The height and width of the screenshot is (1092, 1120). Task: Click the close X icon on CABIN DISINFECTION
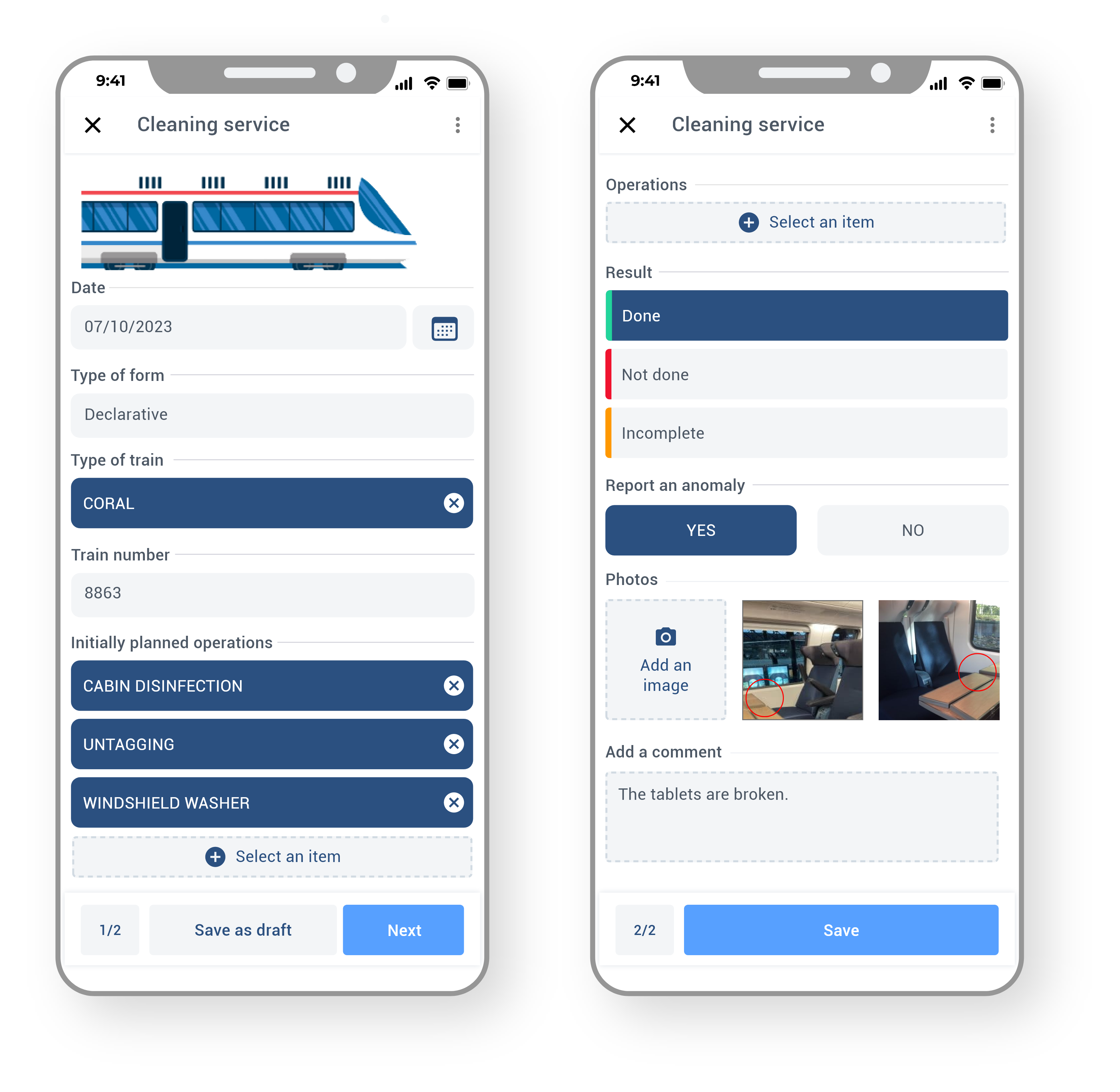(x=452, y=686)
